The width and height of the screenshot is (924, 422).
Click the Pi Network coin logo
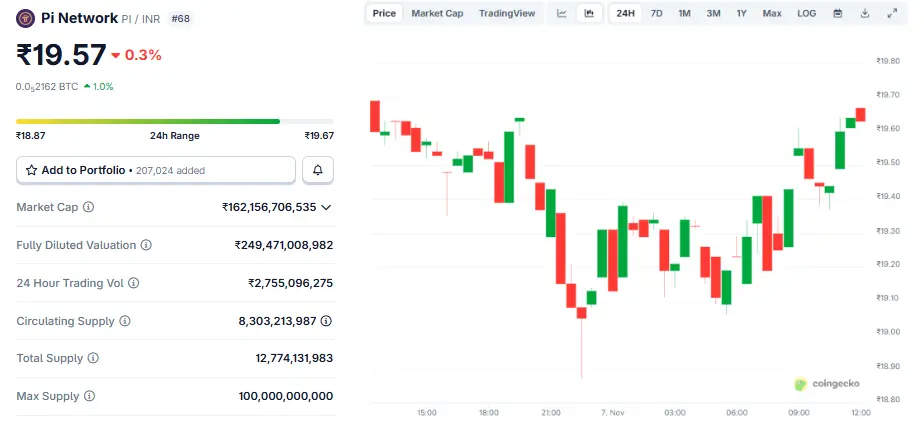25,18
